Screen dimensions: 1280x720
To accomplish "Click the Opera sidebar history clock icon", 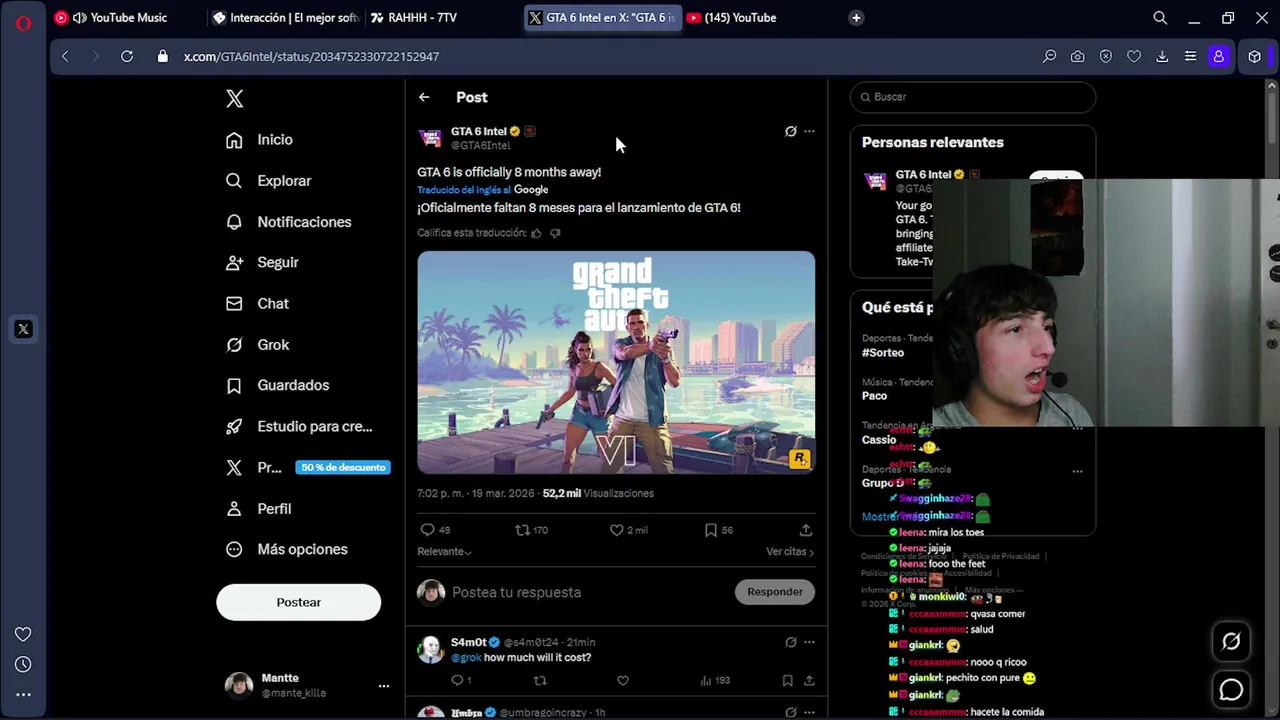I will pyautogui.click(x=23, y=664).
